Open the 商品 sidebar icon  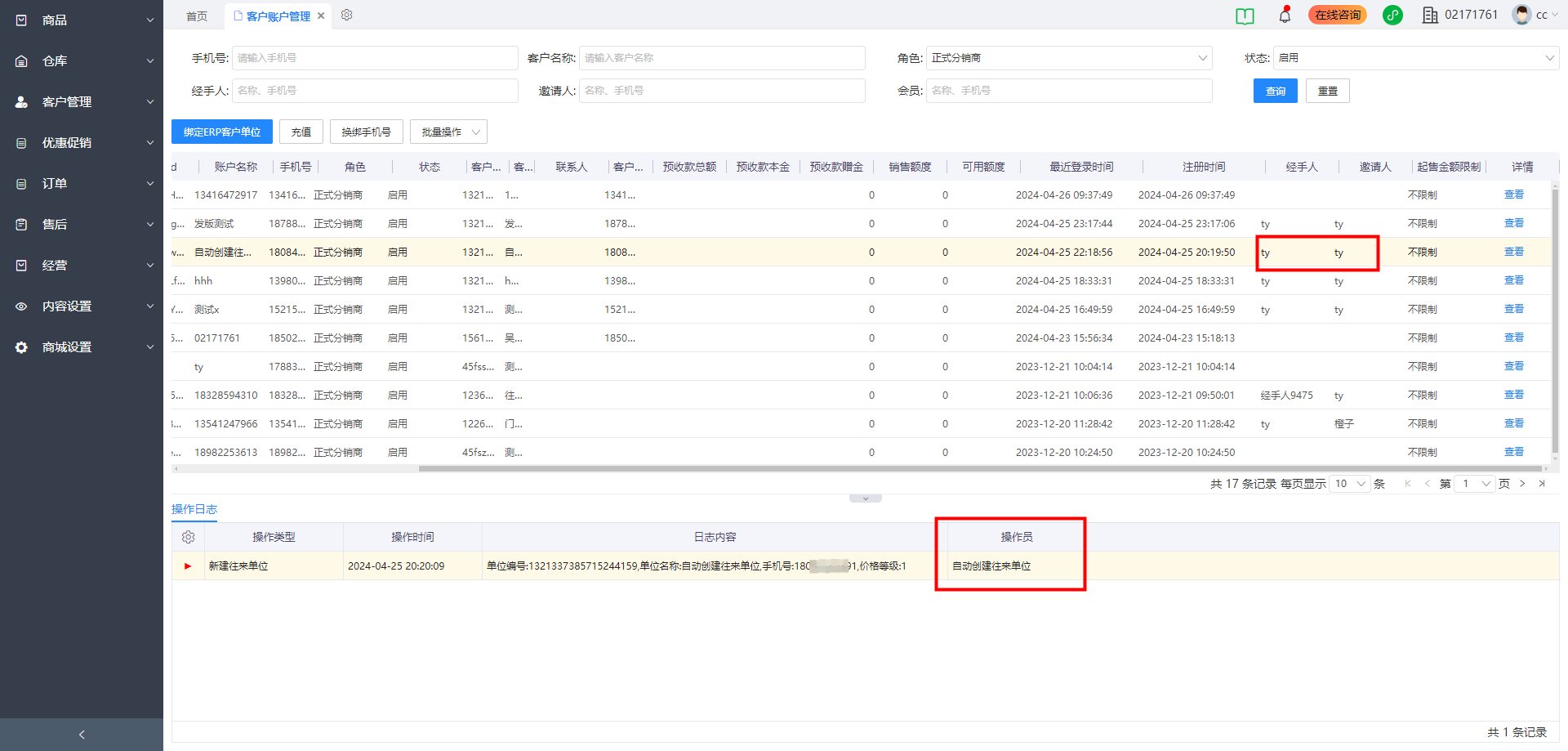click(21, 20)
